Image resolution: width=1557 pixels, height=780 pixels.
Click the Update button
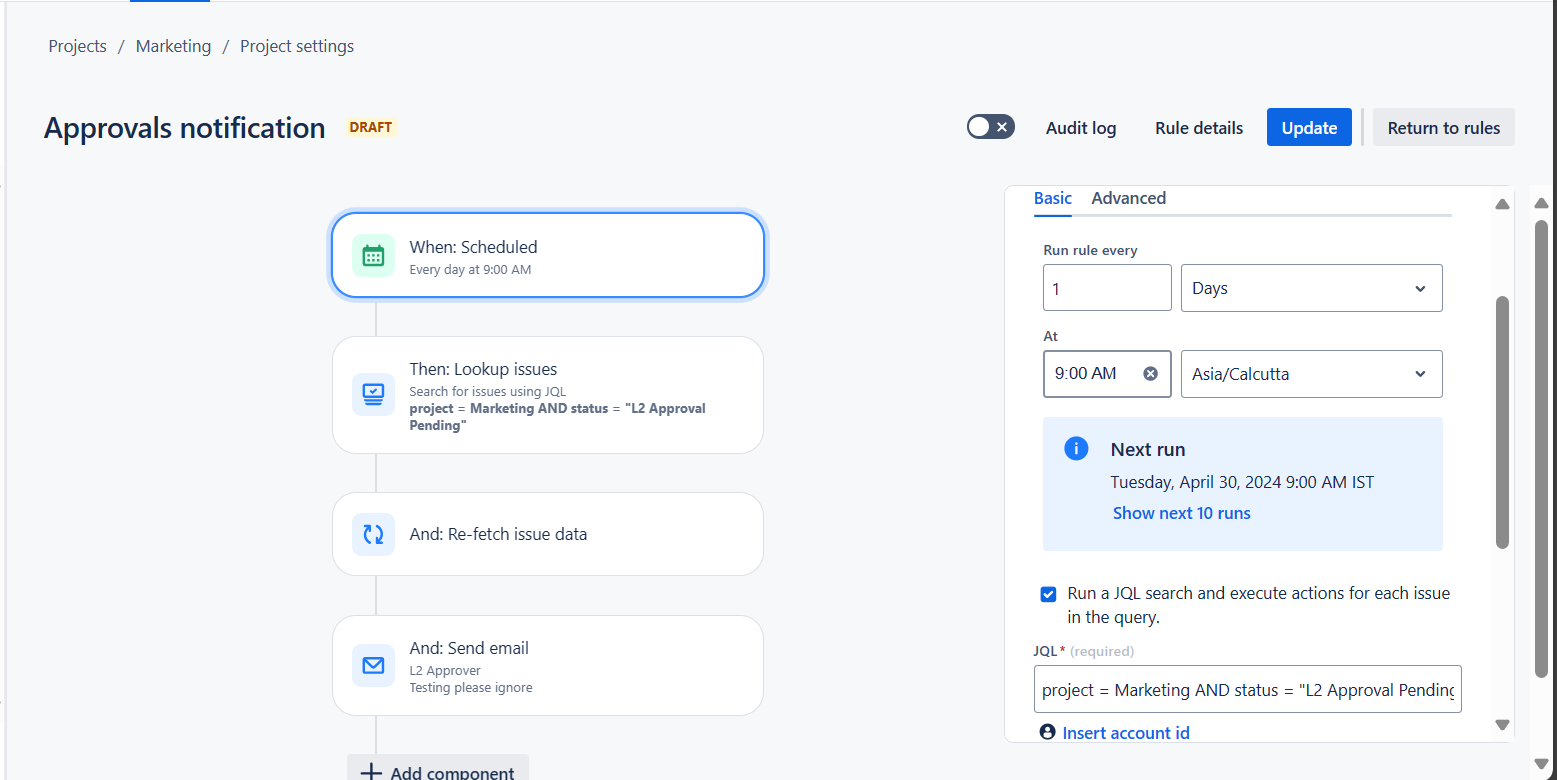tap(1309, 127)
